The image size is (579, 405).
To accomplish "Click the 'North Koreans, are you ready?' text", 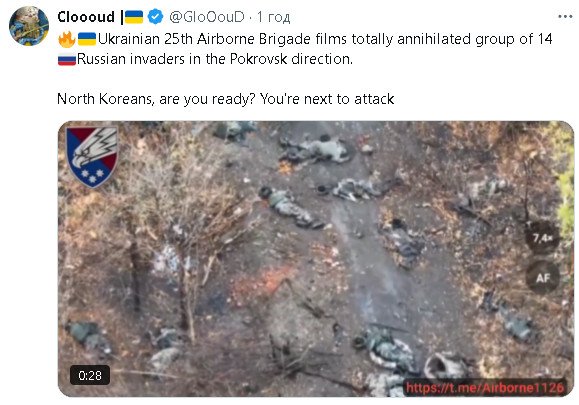I will 156,99.
